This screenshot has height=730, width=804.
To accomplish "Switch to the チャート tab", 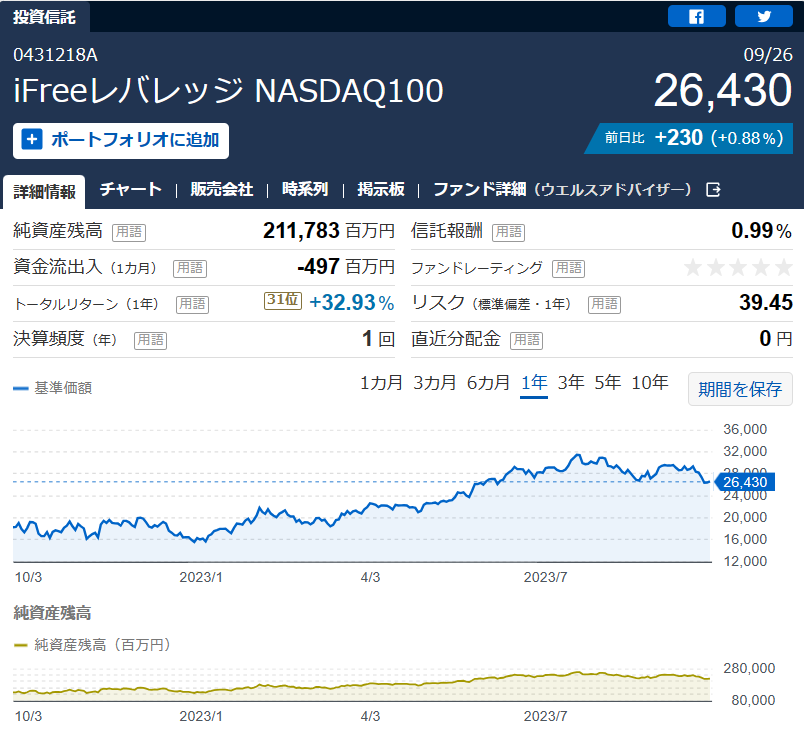I will tap(131, 189).
